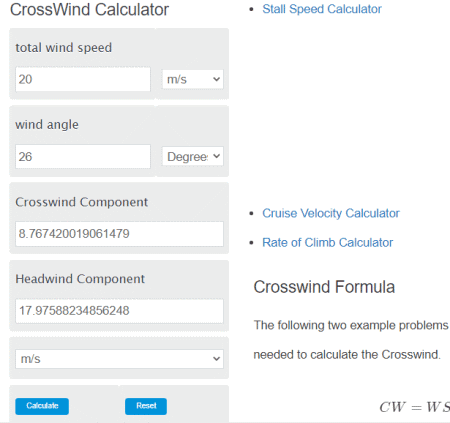Click the total wind speed label
Image resolution: width=450 pixels, height=423 pixels.
[63, 48]
